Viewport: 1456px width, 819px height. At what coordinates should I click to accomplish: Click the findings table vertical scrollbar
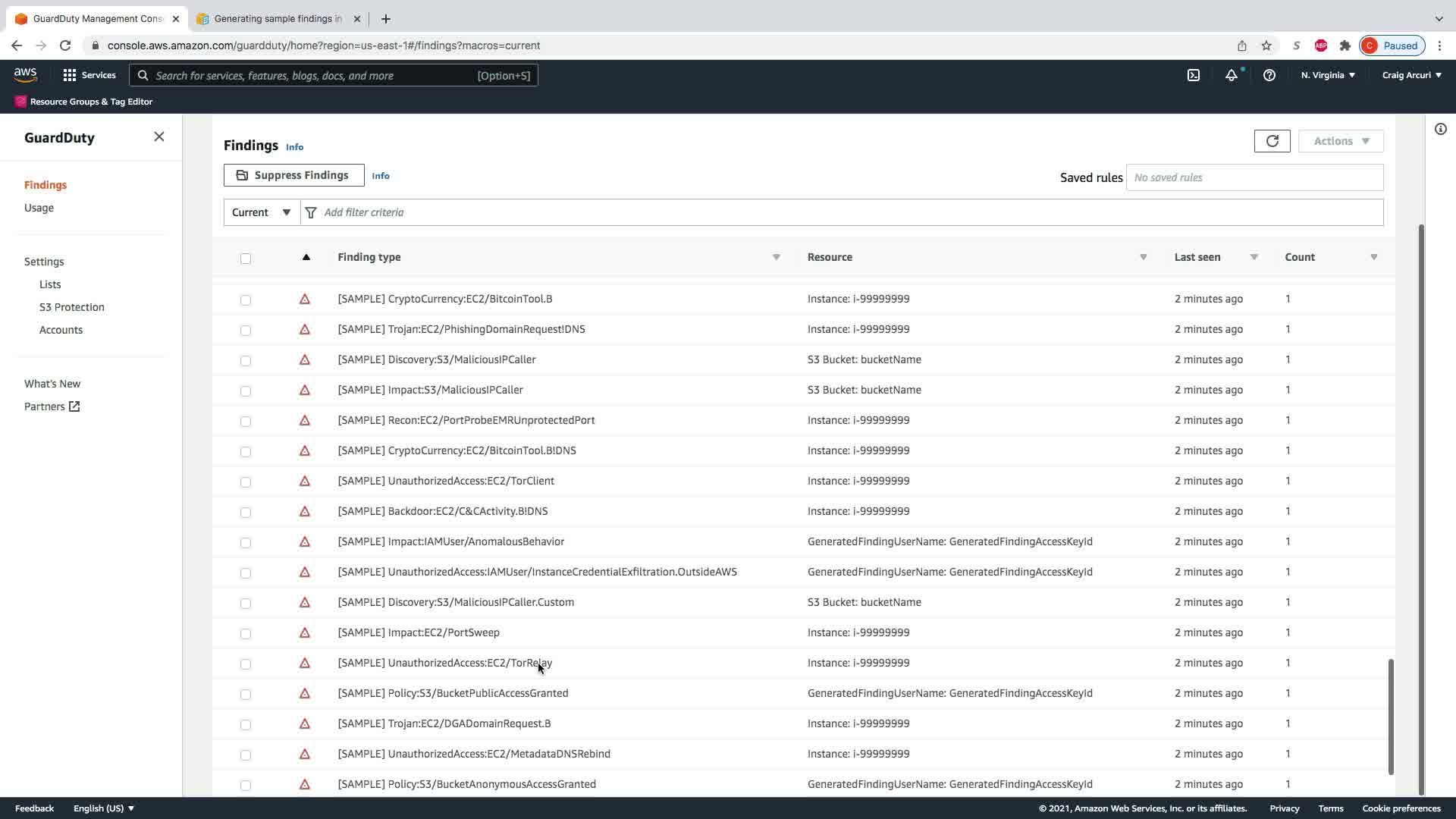point(1391,717)
